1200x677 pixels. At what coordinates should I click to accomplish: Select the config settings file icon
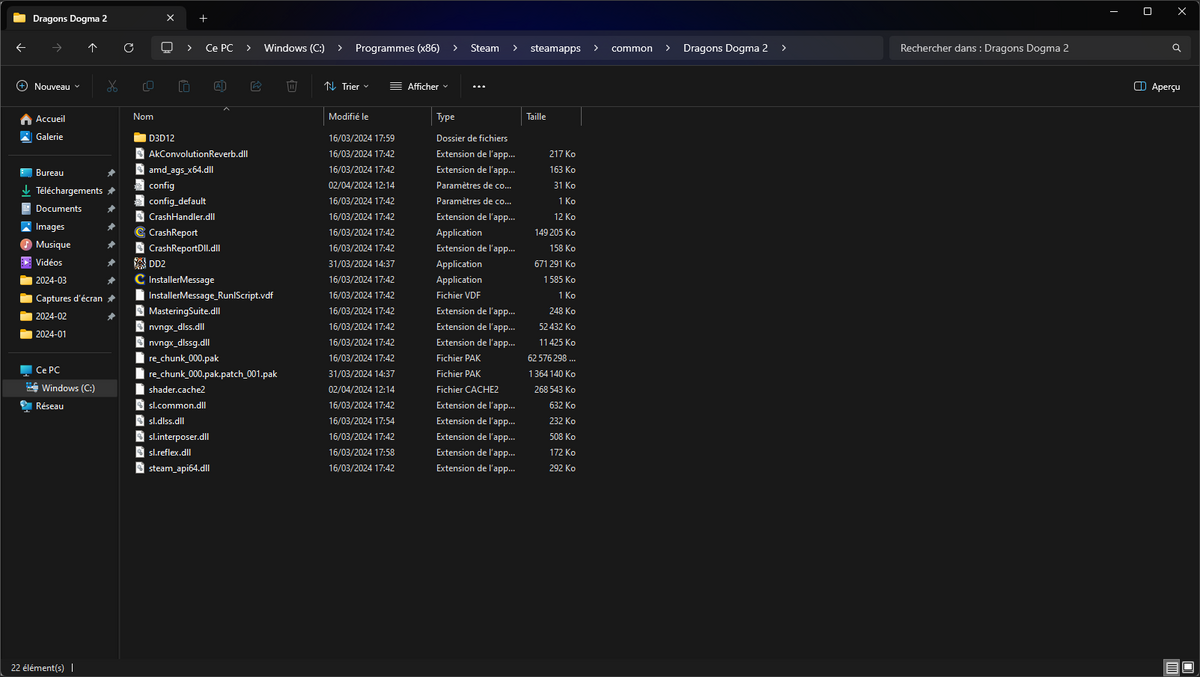[x=140, y=185]
